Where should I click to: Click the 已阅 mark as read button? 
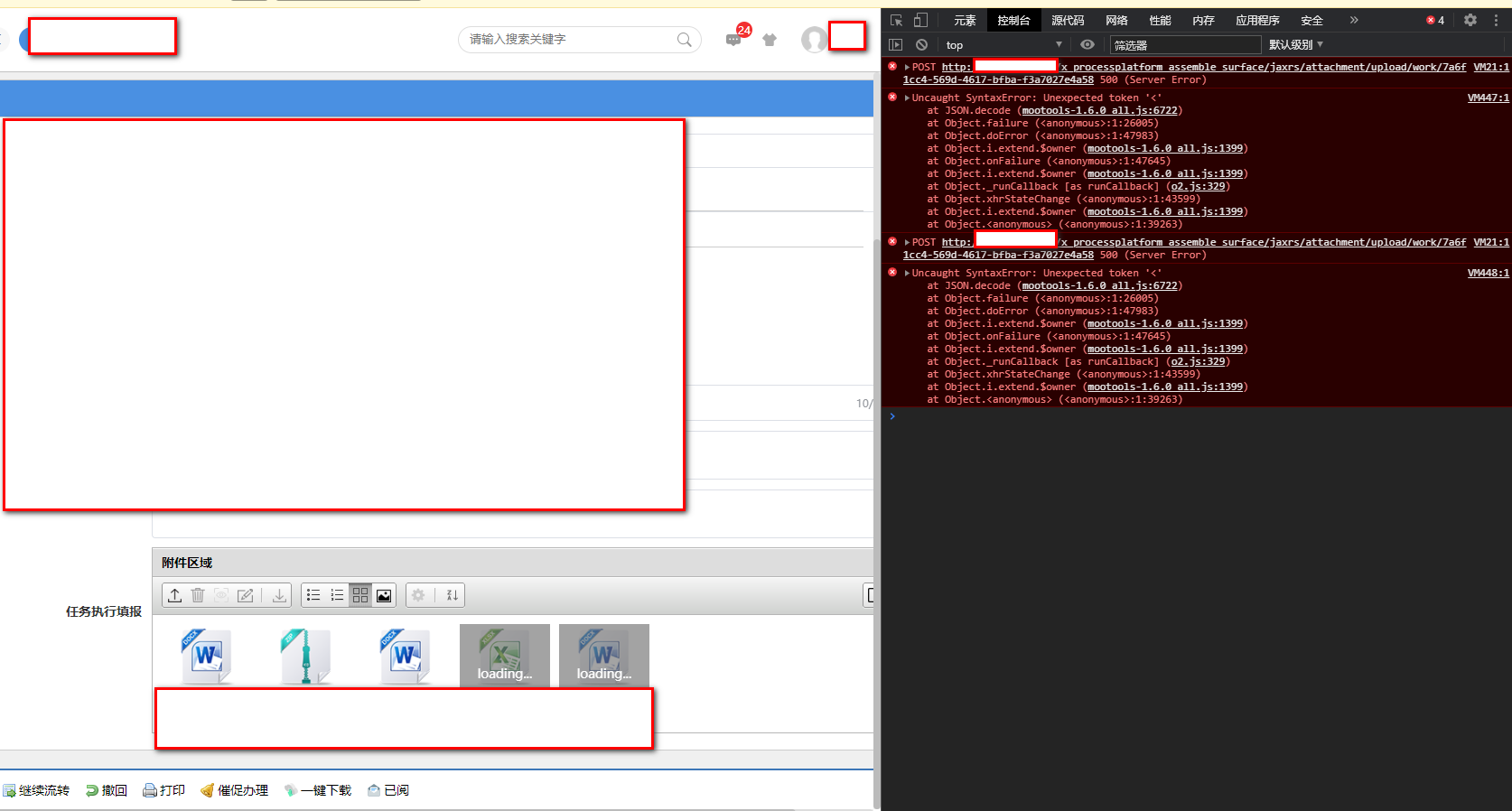point(388,790)
